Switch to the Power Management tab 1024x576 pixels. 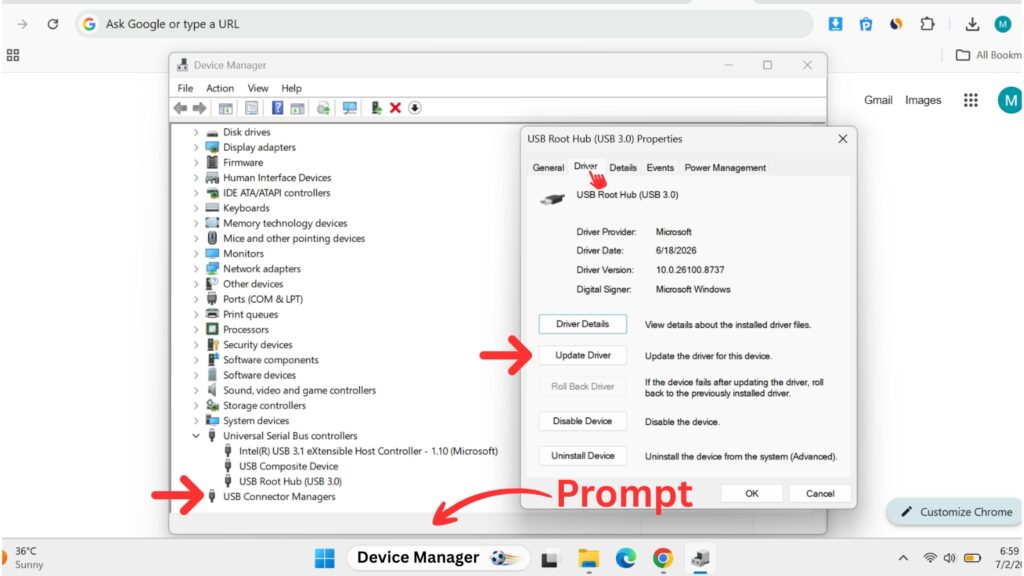click(x=725, y=168)
